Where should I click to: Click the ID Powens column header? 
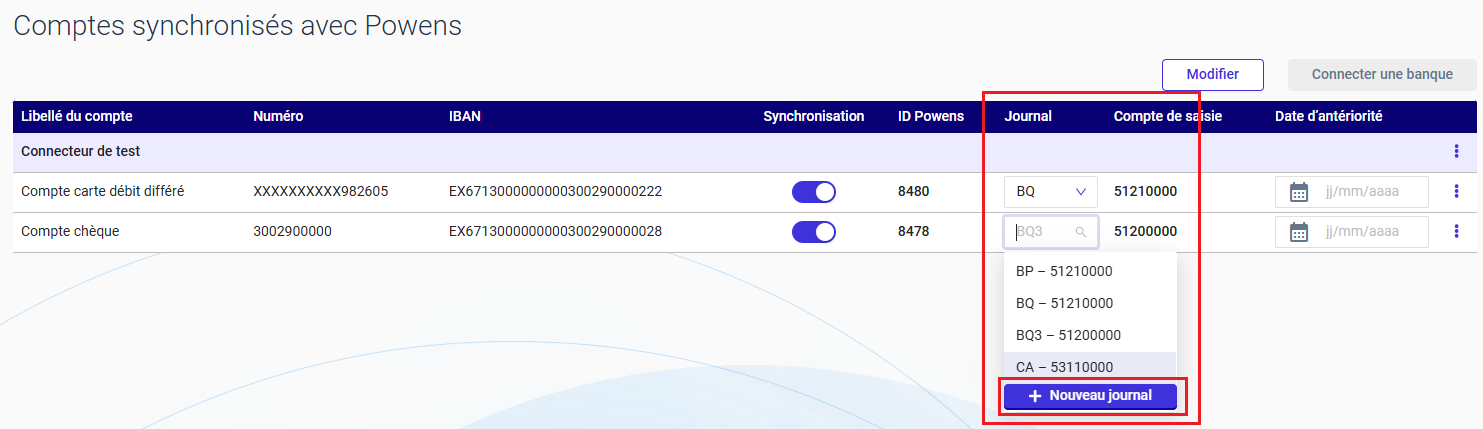(931, 116)
